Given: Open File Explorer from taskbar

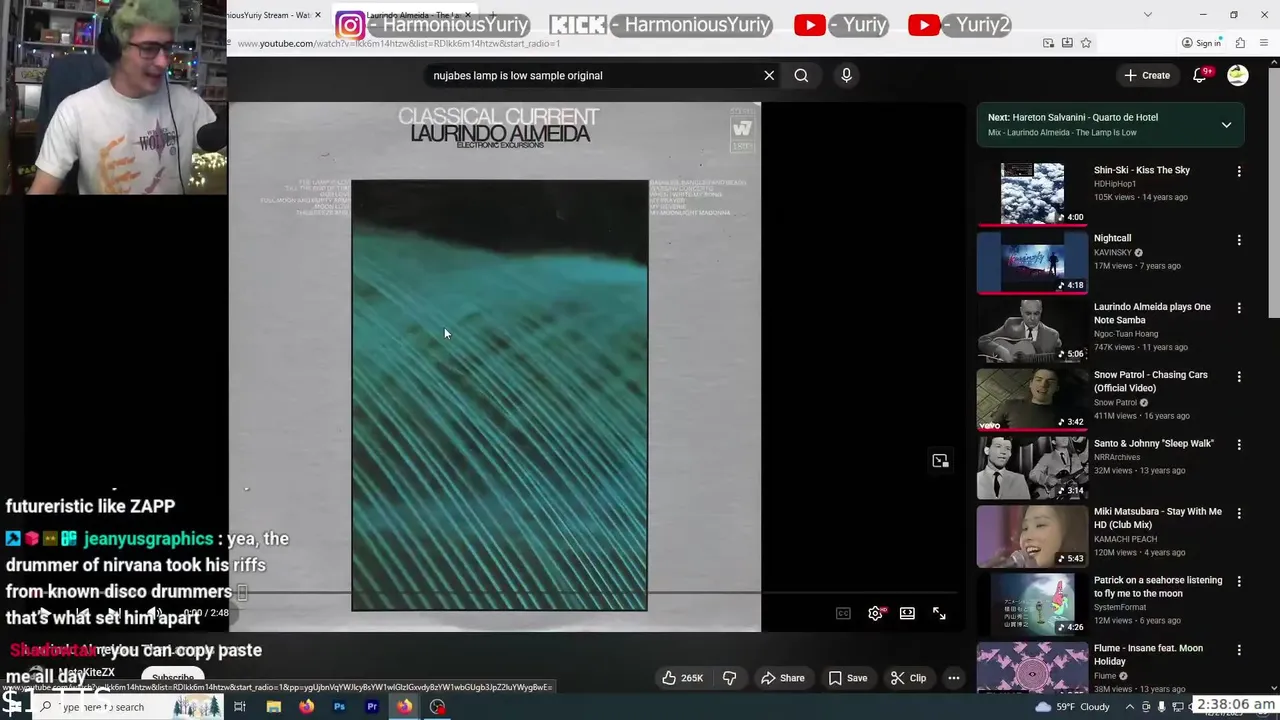Looking at the screenshot, I should [273, 707].
